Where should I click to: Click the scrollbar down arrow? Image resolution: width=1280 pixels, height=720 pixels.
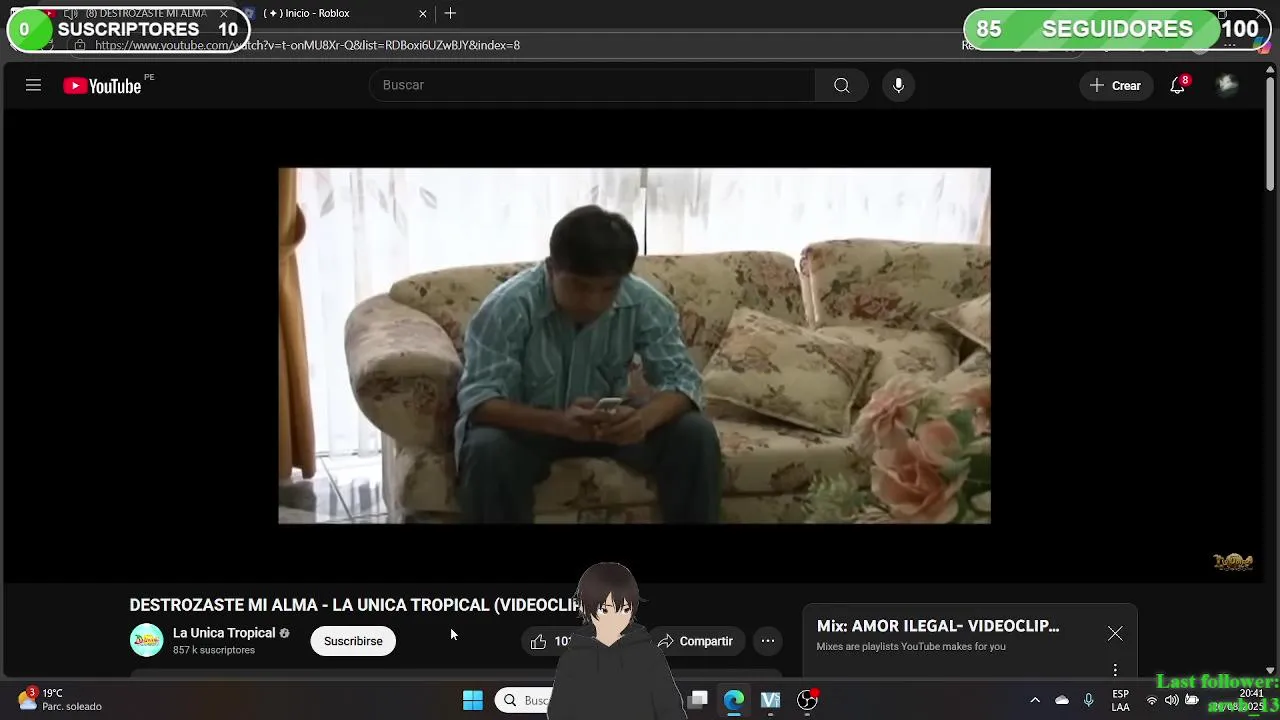click(1271, 670)
